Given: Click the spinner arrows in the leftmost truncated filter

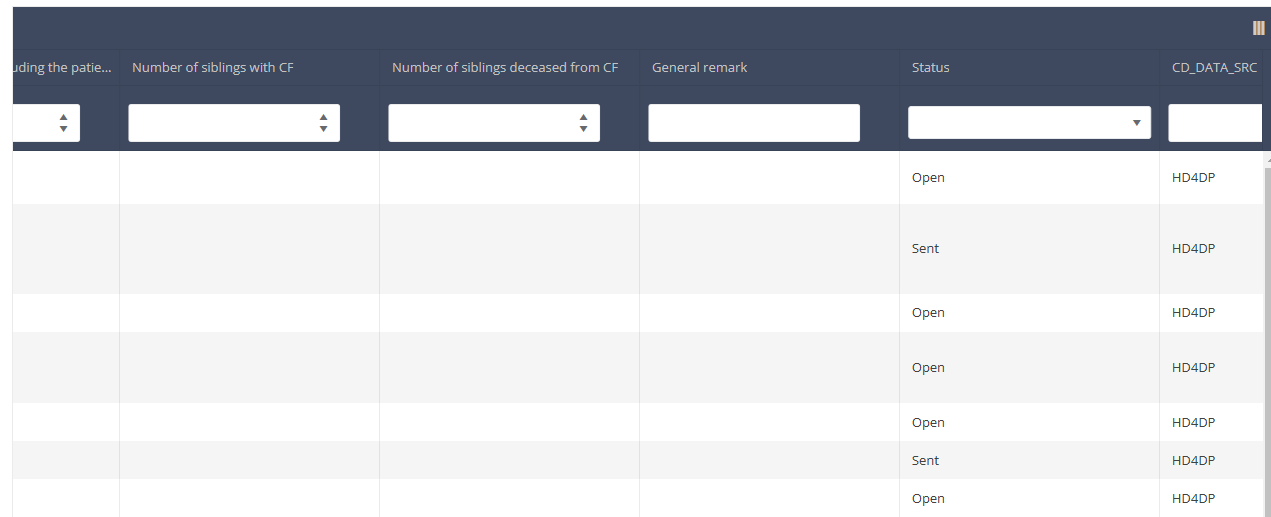Looking at the screenshot, I should tap(63, 123).
